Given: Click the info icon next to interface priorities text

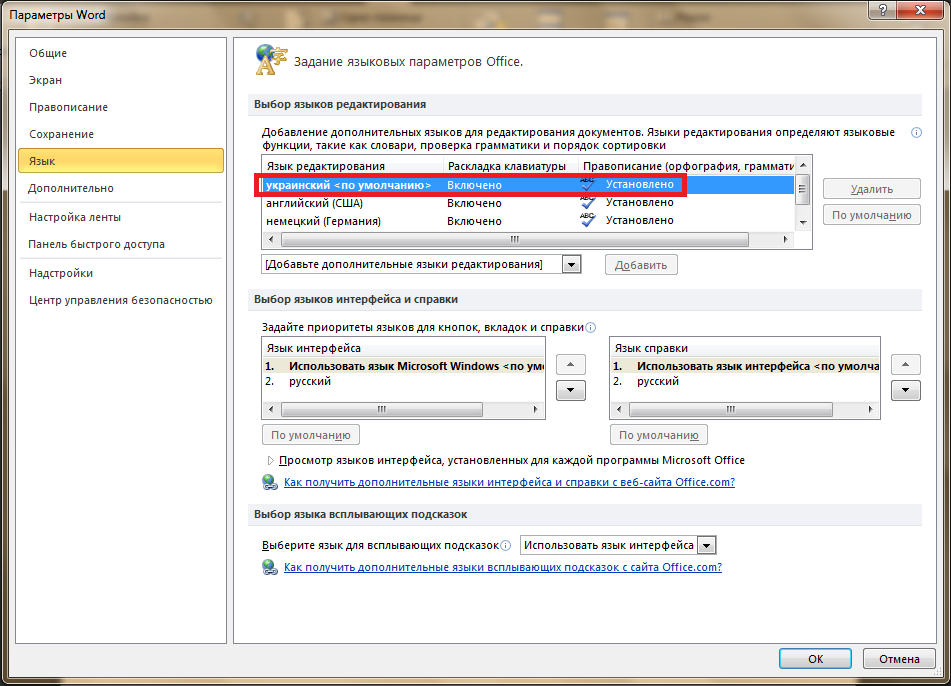Looking at the screenshot, I should coord(591,328).
